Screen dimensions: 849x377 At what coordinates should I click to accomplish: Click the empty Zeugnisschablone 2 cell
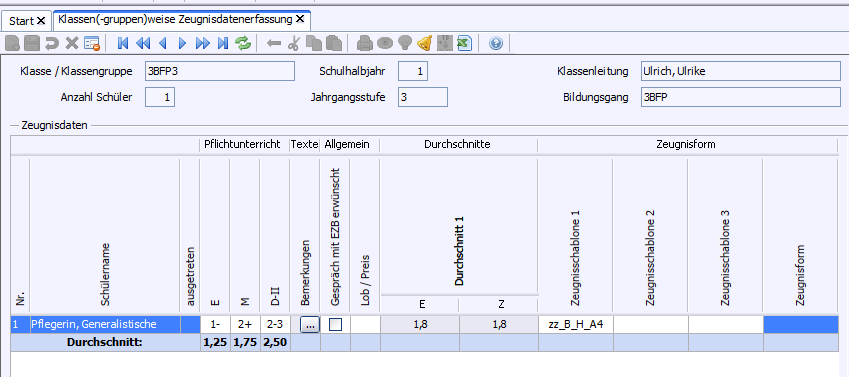650,324
